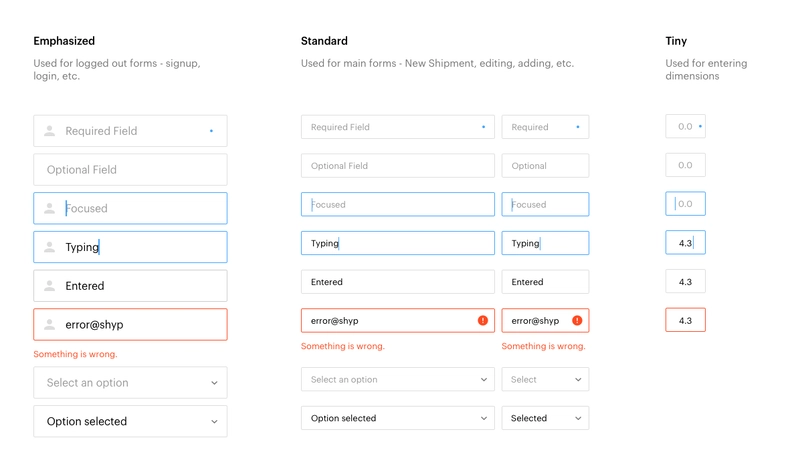Click person icon in Emphasized Required Field
The width and height of the screenshot is (800, 476).
pos(49,131)
